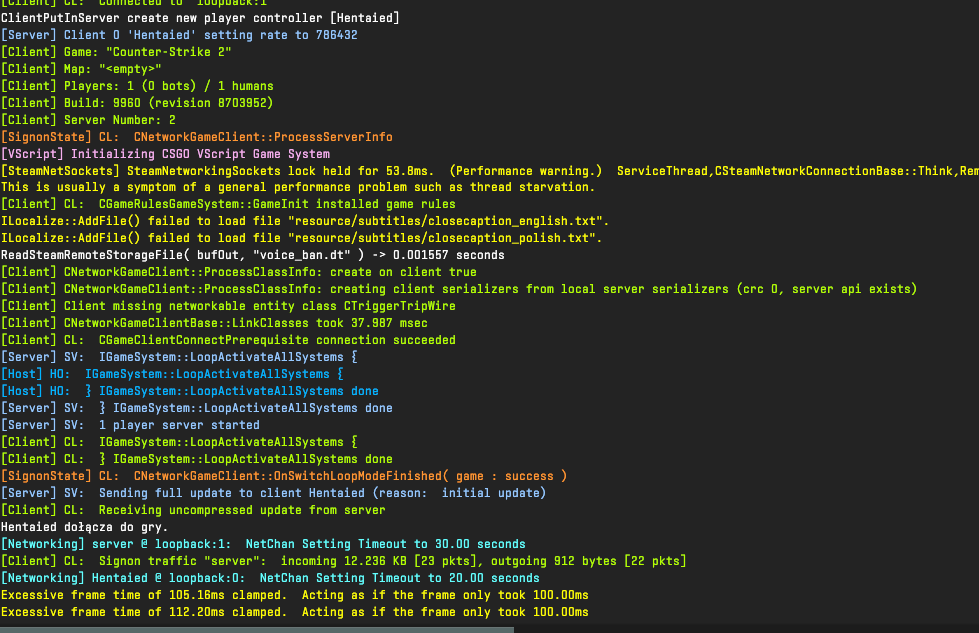Select the 'Players: 1 (0 bots) / 1 humans' line
The height and width of the screenshot is (633, 979).
pyautogui.click(x=137, y=86)
